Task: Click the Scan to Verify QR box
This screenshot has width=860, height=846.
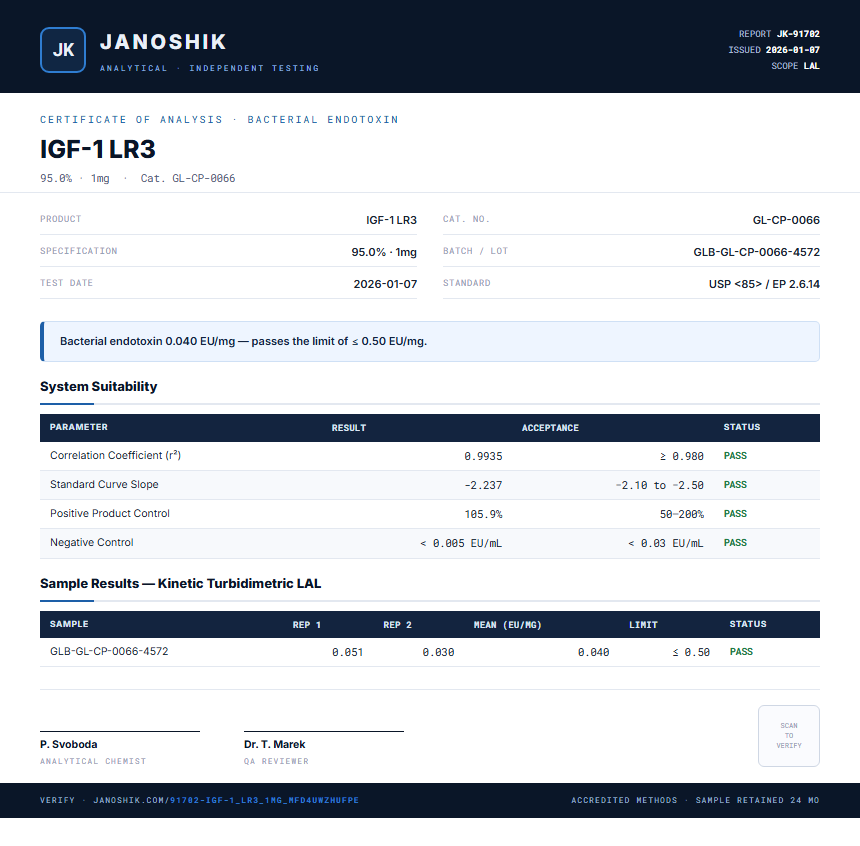Action: (x=789, y=736)
